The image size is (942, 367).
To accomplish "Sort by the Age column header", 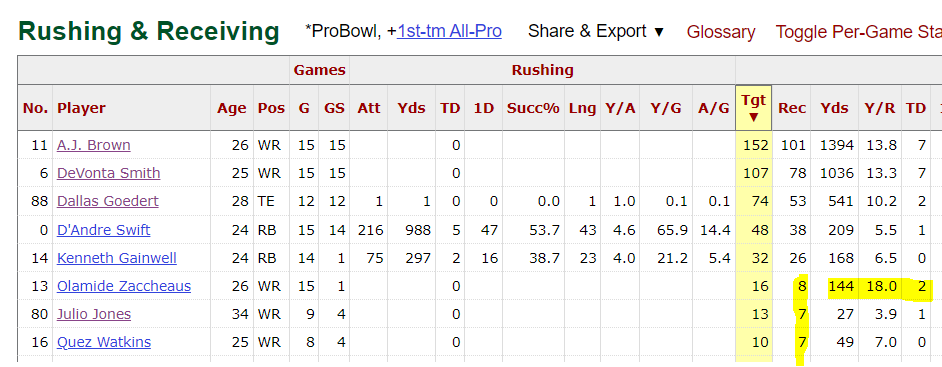I will coord(232,108).
